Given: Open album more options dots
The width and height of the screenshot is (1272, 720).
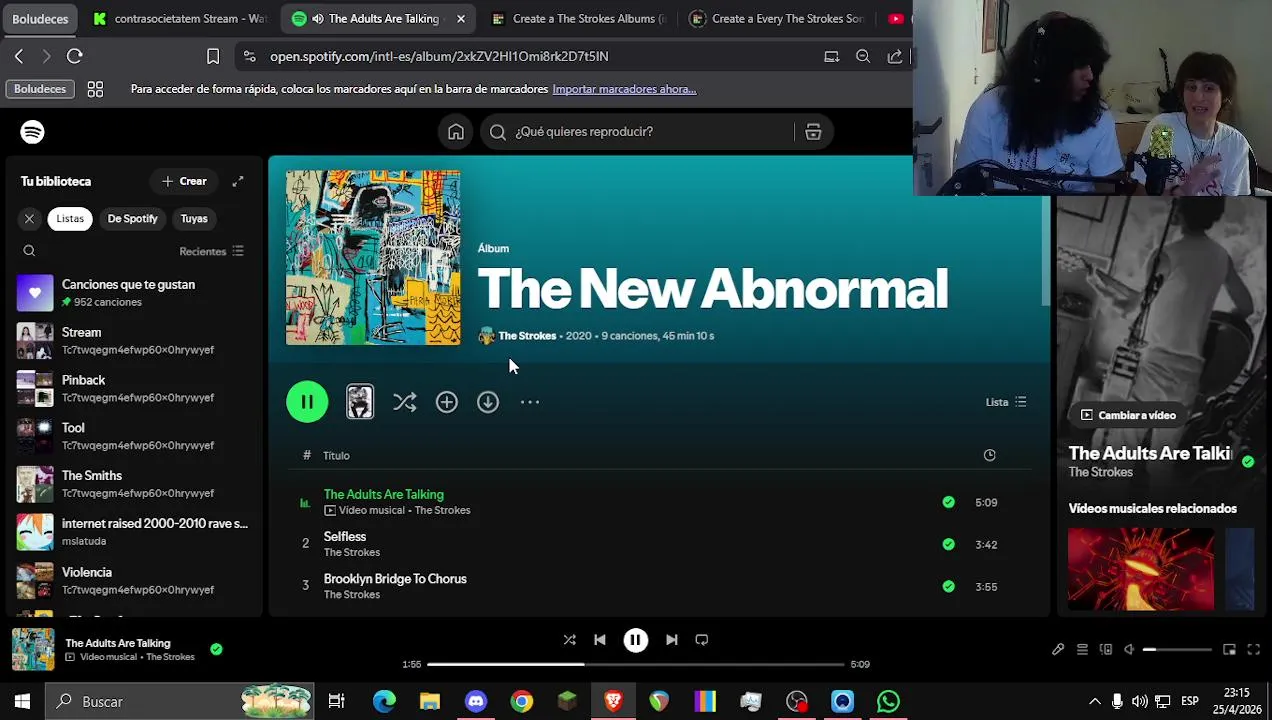Looking at the screenshot, I should [x=530, y=402].
